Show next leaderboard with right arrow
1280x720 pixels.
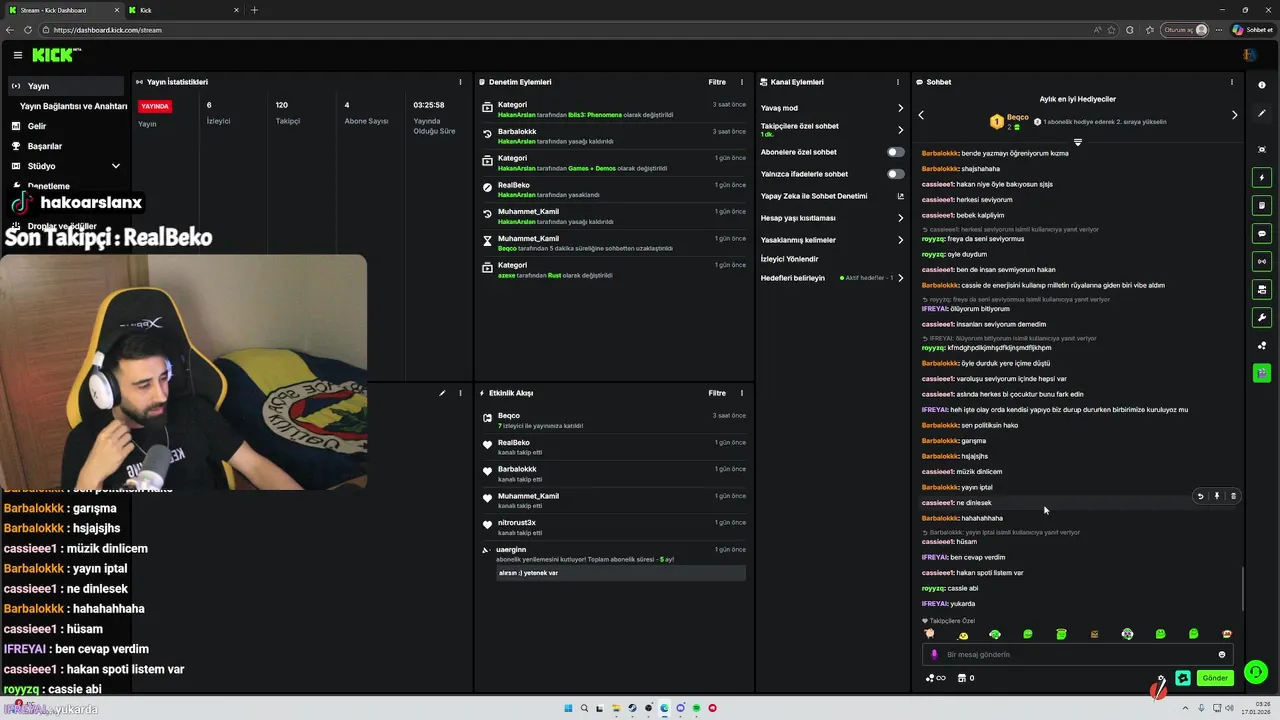pos(1234,115)
